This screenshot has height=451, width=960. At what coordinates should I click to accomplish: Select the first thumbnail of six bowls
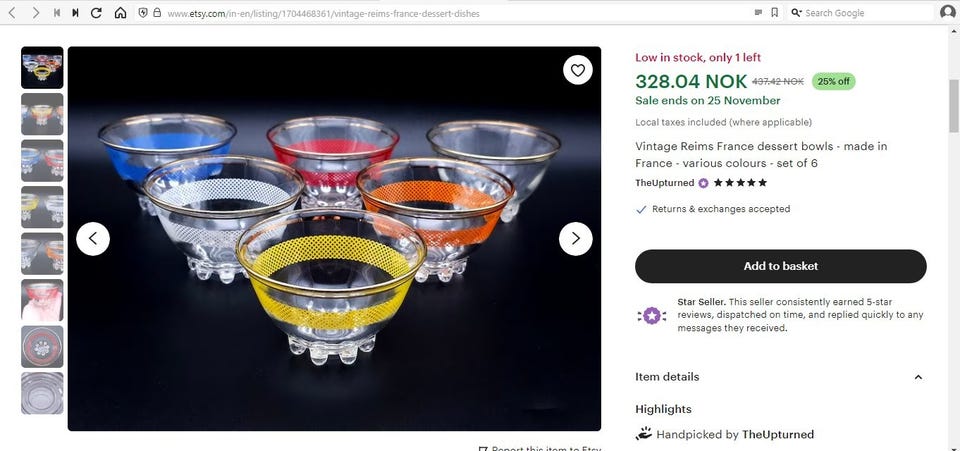click(x=42, y=68)
